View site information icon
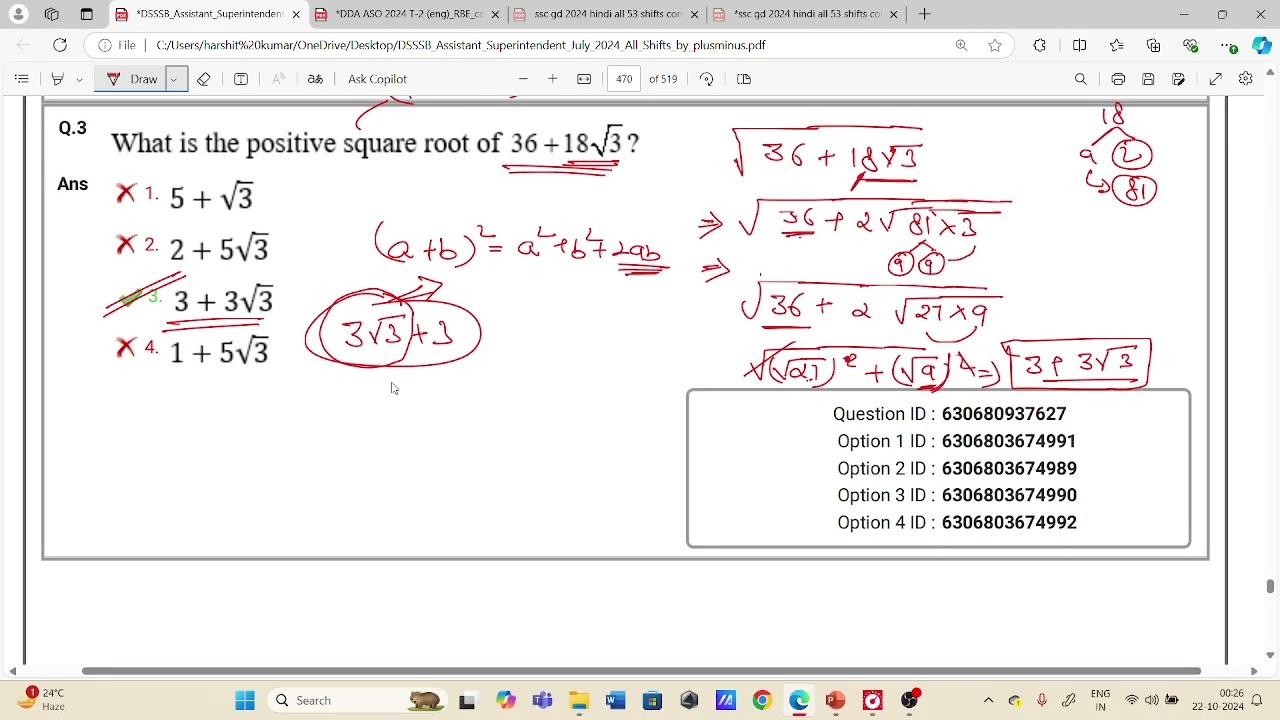This screenshot has height=720, width=1280. (x=104, y=45)
